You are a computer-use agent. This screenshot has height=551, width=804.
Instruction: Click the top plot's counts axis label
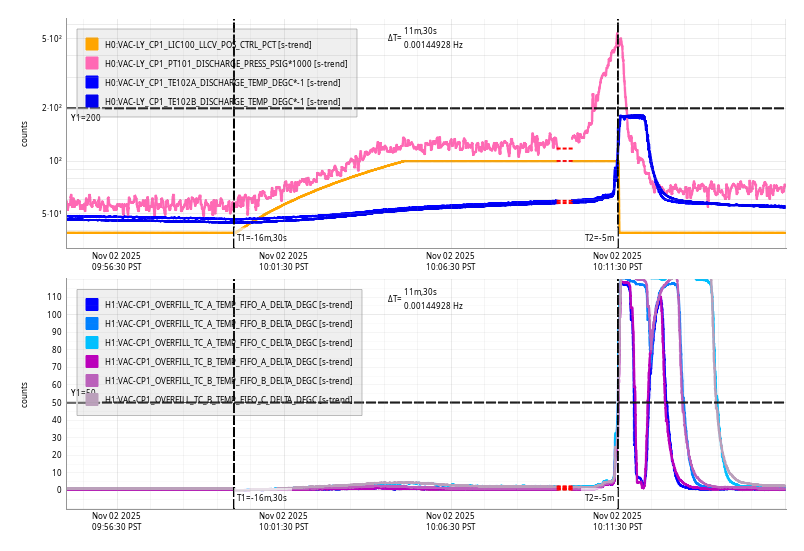tap(25, 133)
